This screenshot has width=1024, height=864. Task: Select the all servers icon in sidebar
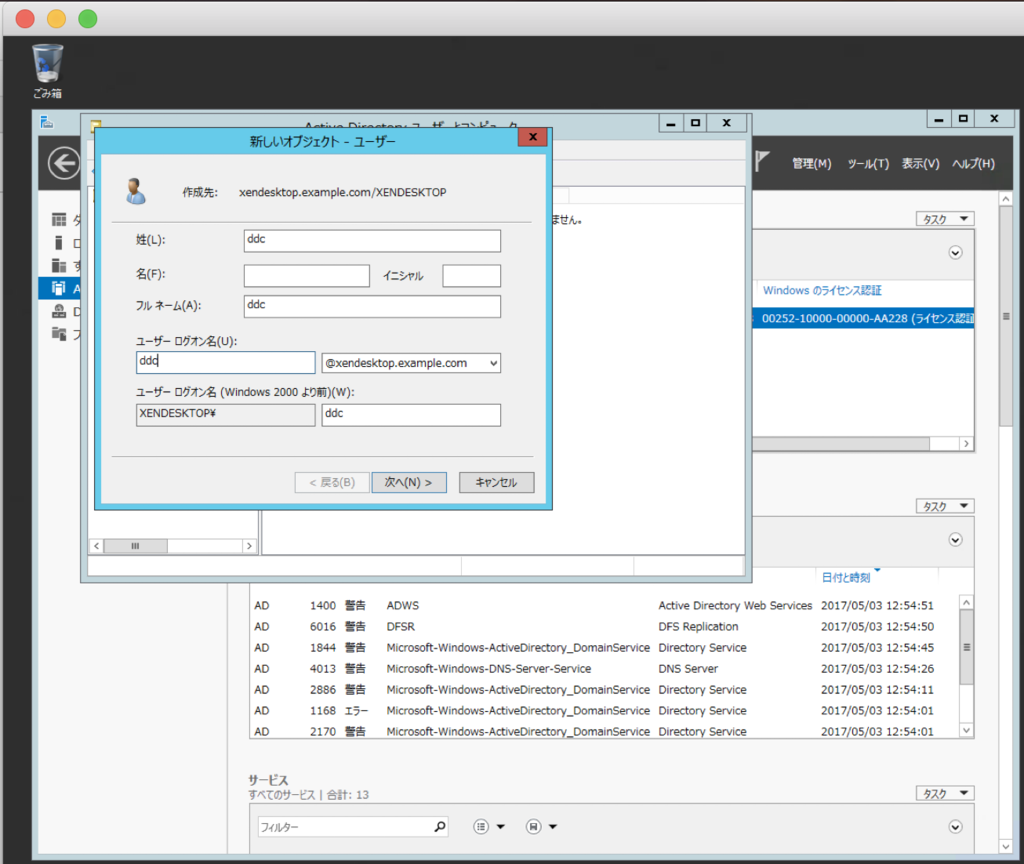click(59, 265)
